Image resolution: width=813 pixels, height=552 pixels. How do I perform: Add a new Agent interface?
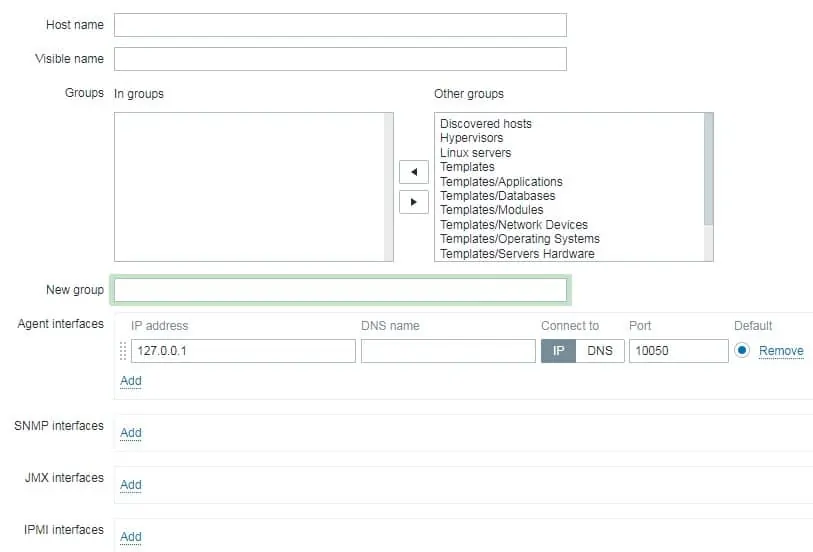click(131, 381)
